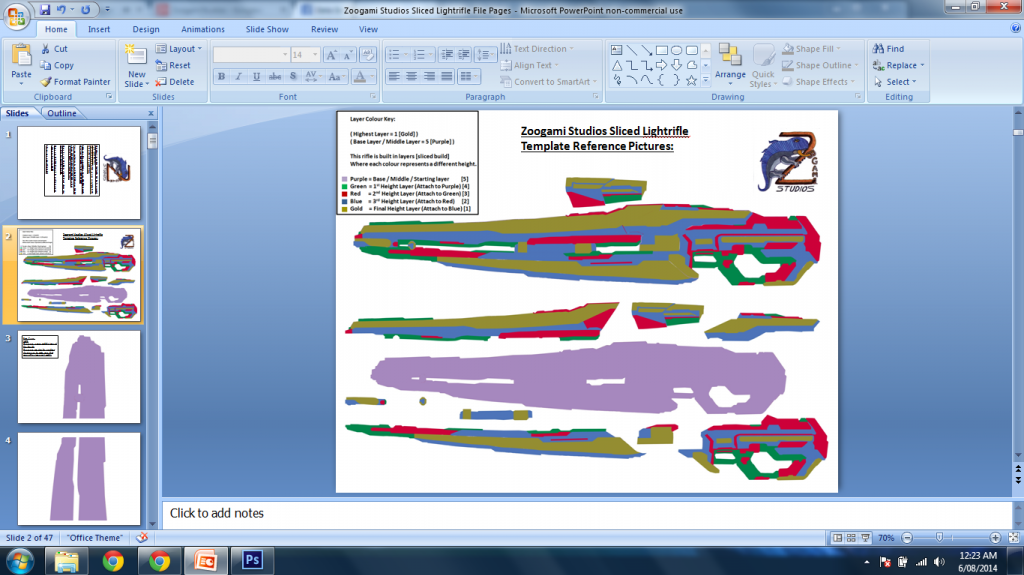Toggle text shadow
The image size is (1024, 575).
(293, 76)
